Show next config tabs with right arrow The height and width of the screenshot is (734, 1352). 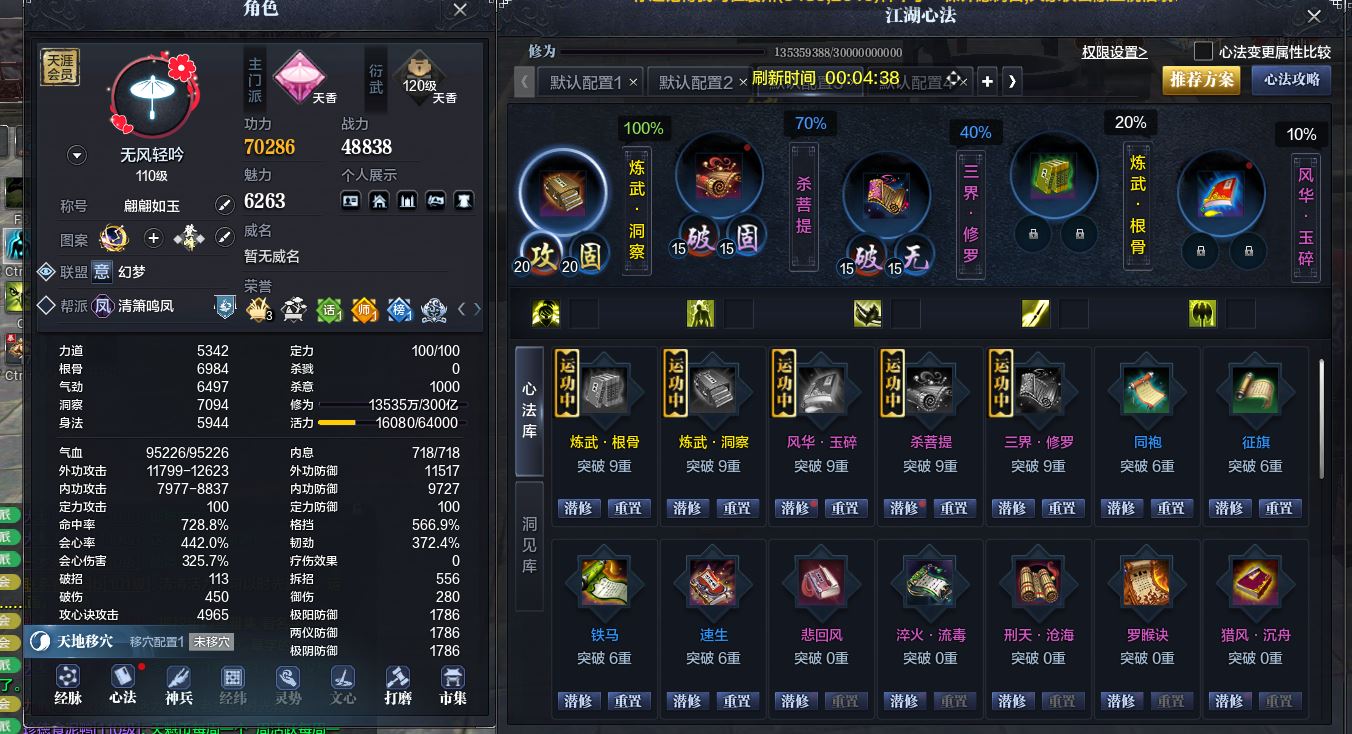coord(1012,82)
